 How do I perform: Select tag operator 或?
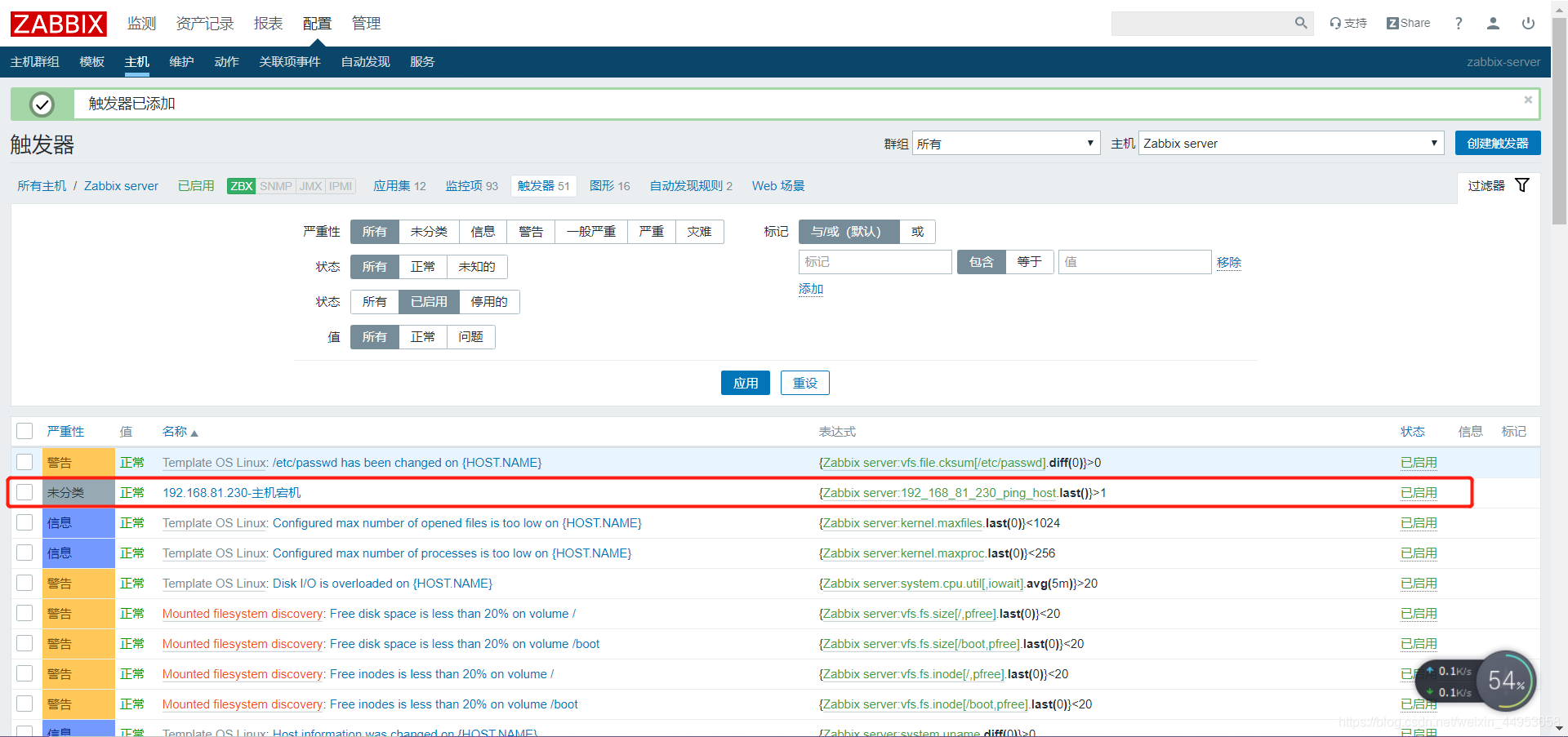coord(917,232)
